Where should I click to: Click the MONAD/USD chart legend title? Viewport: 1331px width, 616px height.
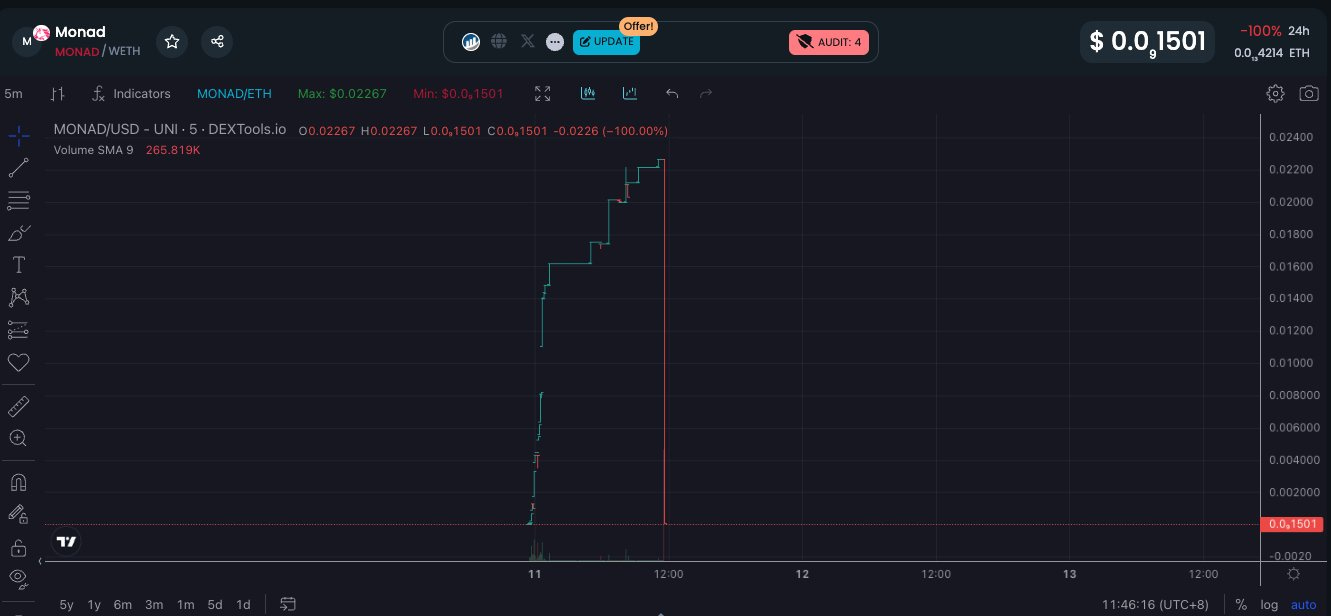coord(170,130)
